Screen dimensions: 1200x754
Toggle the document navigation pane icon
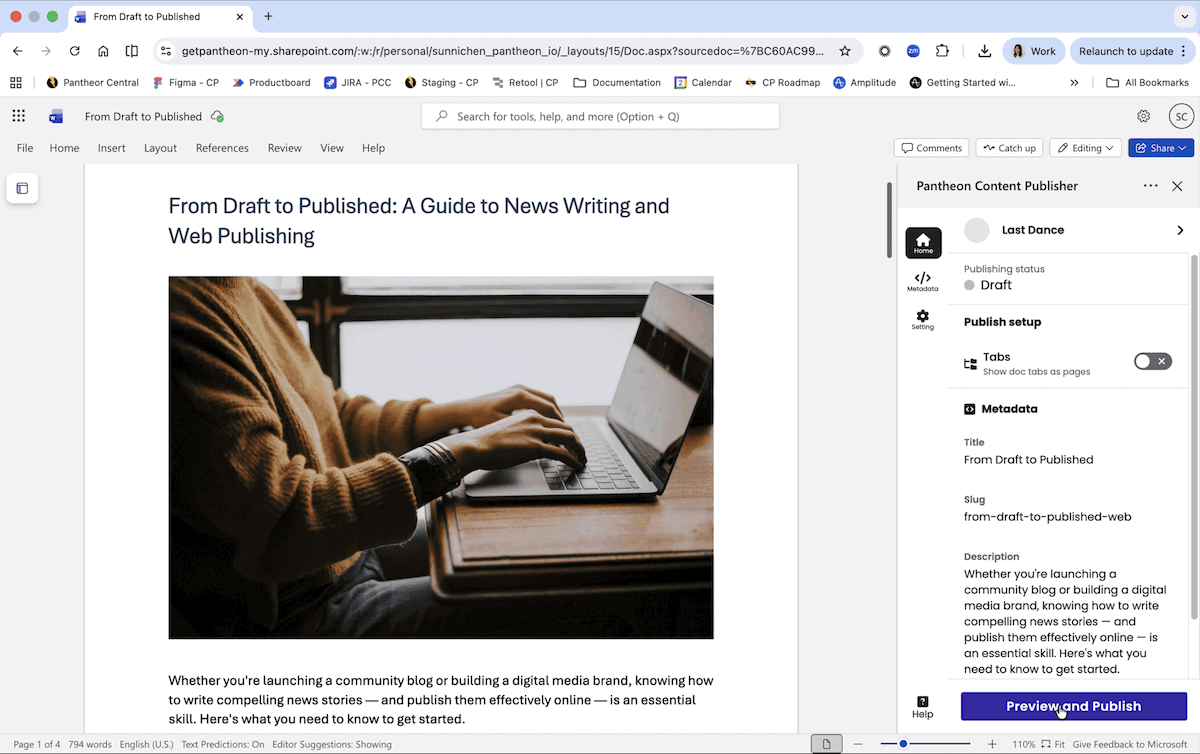[22, 188]
